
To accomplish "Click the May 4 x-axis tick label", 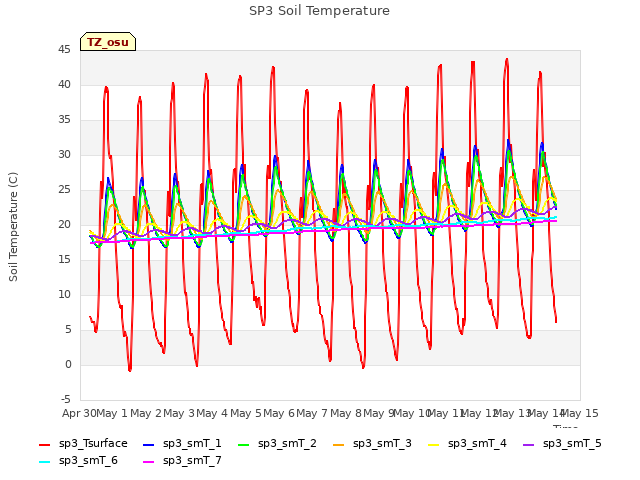I will click(x=212, y=413).
